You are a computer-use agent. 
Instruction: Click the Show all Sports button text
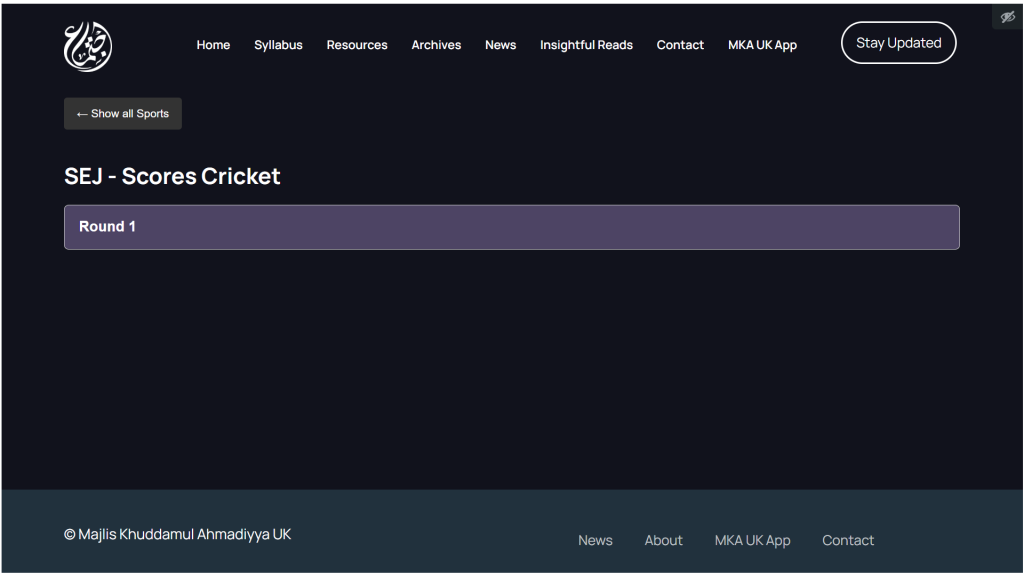[130, 114]
